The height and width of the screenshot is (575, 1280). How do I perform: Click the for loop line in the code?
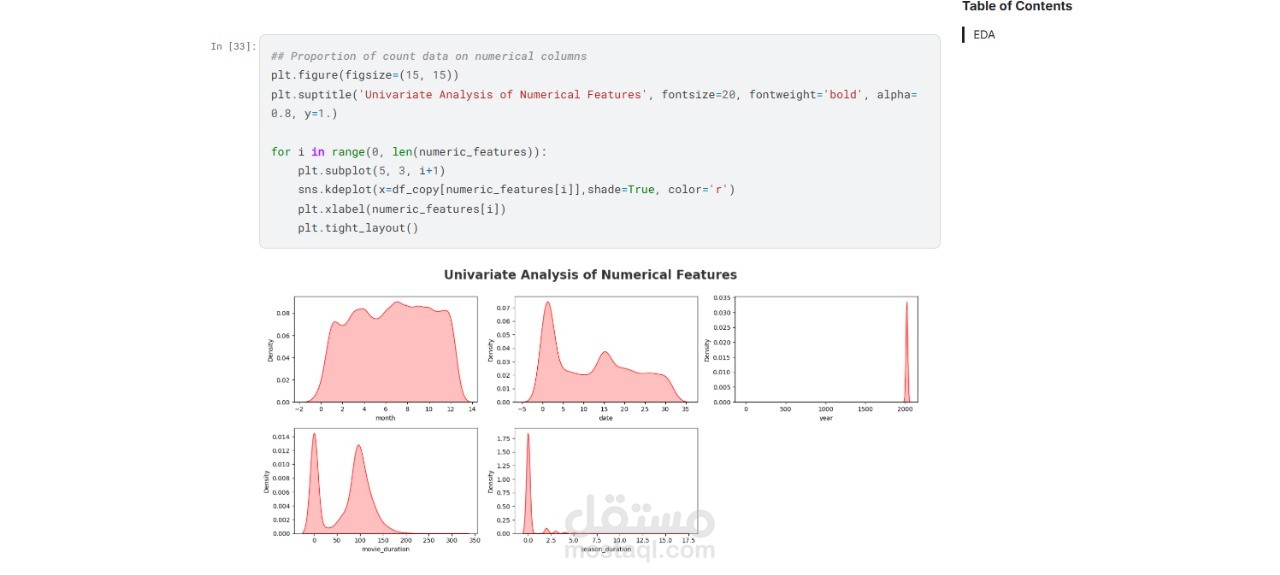(409, 152)
